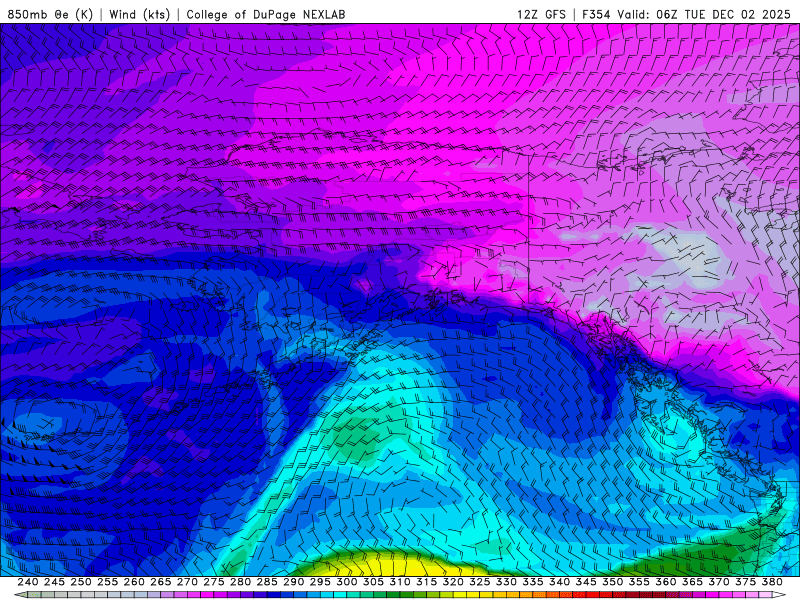Click the 255 value on the color scale
Viewport: 800px width, 600px height.
coord(107,582)
